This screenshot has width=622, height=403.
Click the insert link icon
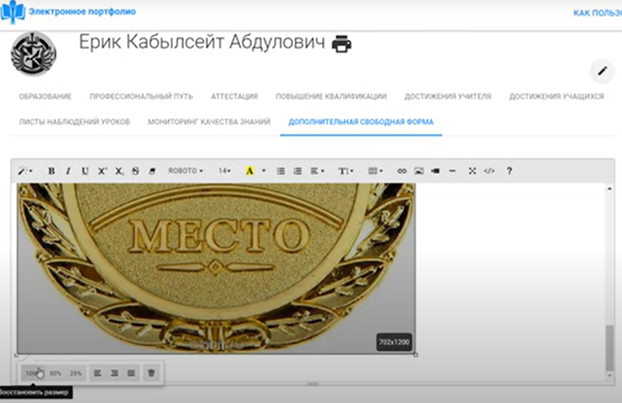(402, 171)
